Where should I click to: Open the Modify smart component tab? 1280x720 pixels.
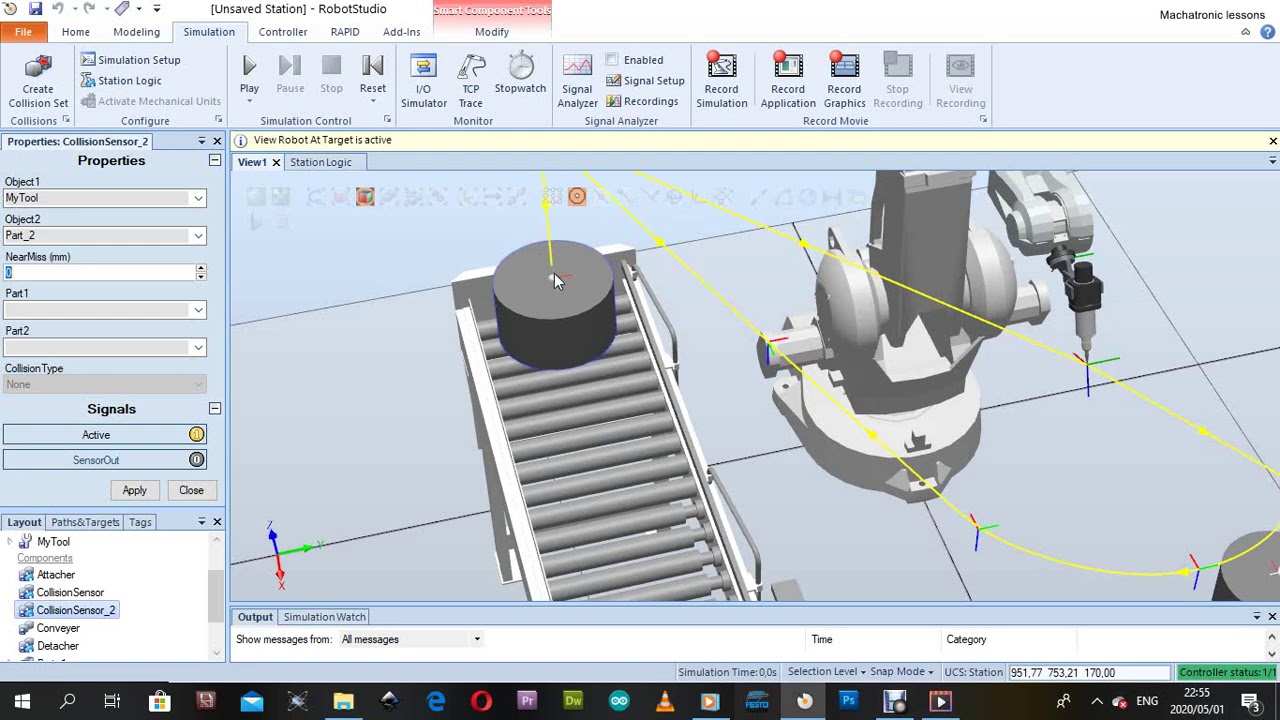492,32
